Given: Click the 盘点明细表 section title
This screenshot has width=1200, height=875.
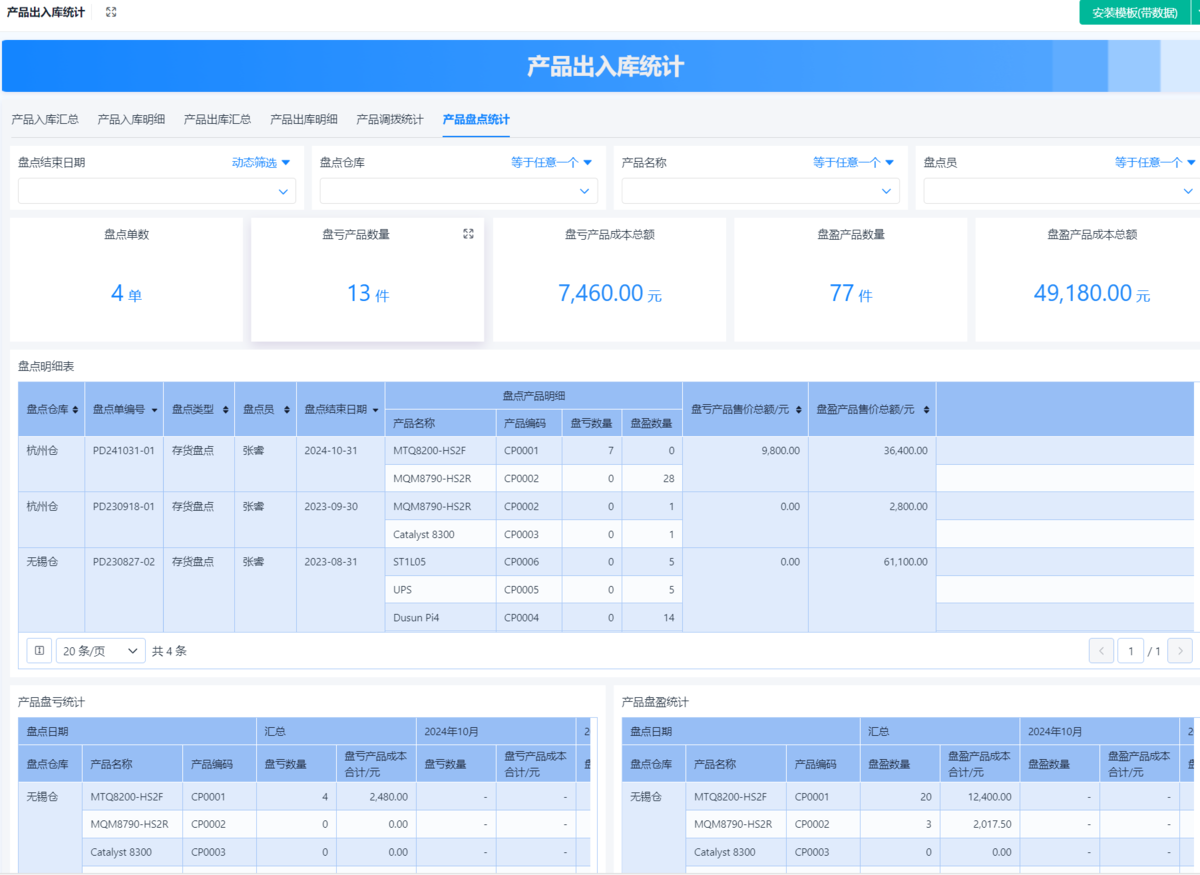Looking at the screenshot, I should [48, 367].
